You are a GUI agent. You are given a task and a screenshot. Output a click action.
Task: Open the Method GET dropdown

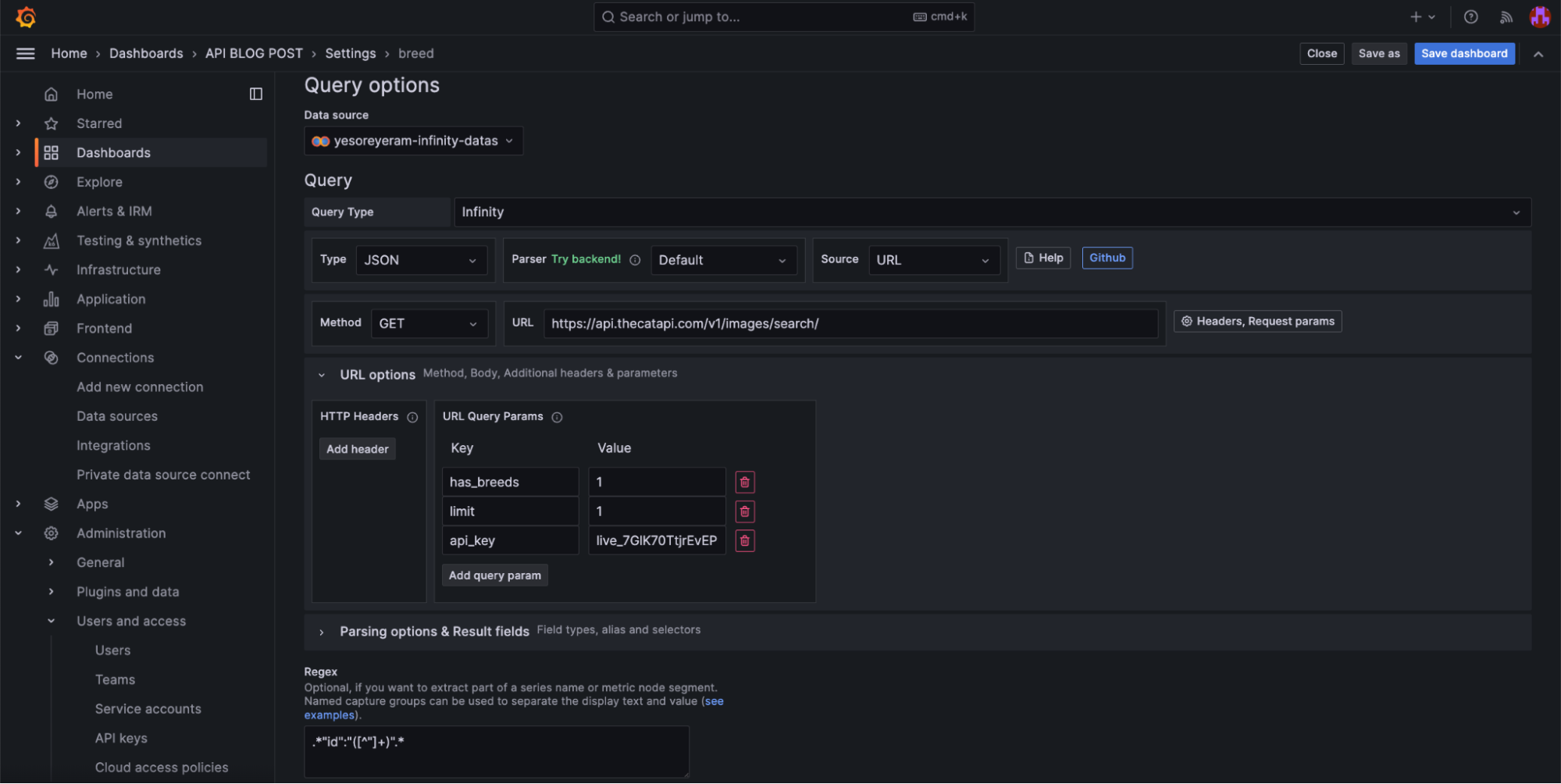(x=429, y=323)
